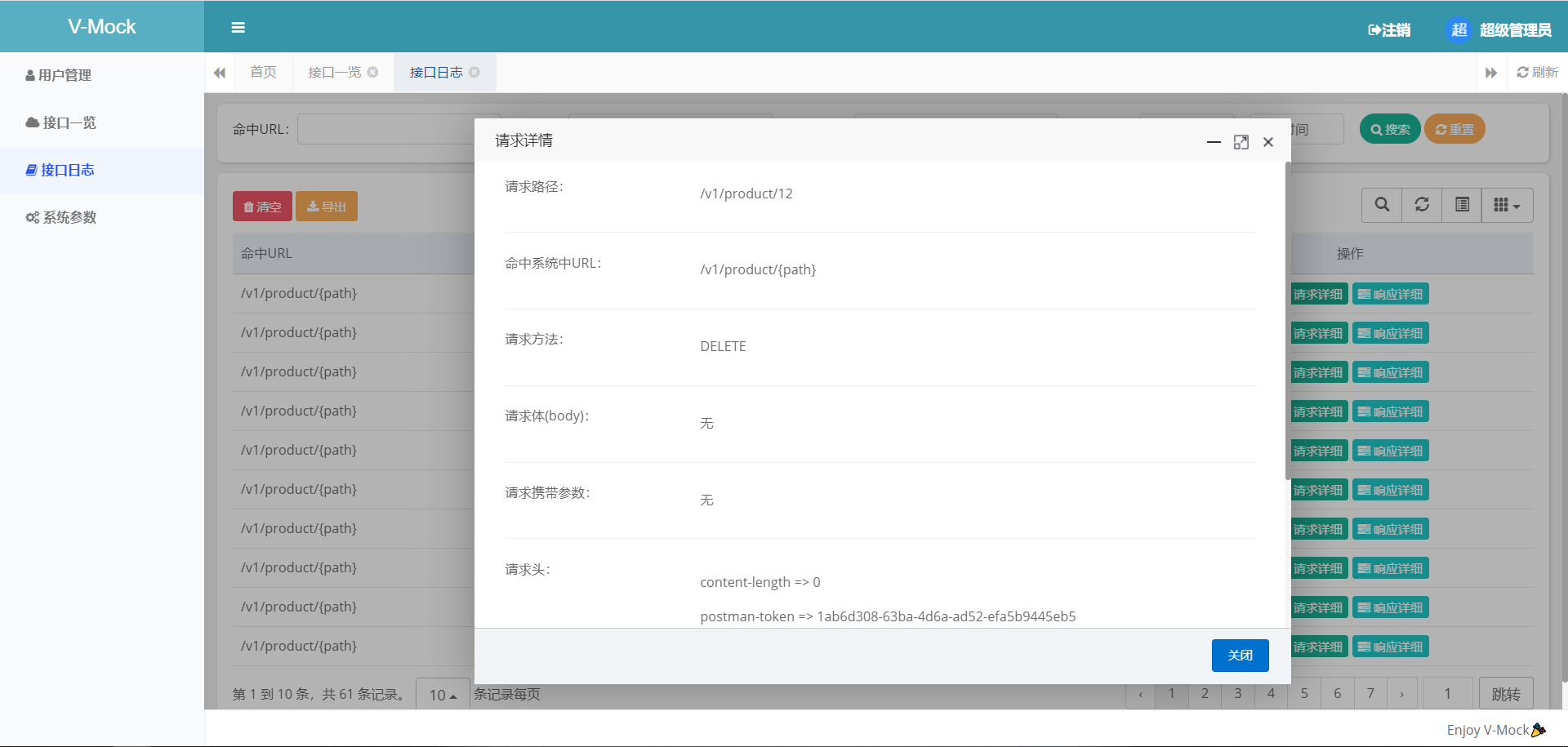Image resolution: width=1568 pixels, height=747 pixels.
Task: Close the 接口日志 tab
Action: tap(474, 73)
